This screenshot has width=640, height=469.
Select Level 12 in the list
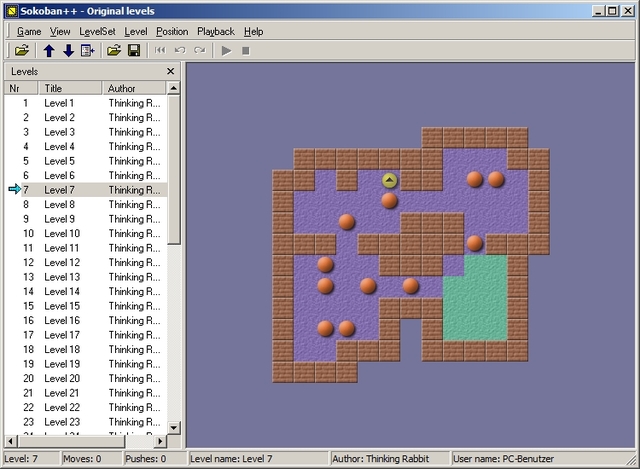[86, 262]
